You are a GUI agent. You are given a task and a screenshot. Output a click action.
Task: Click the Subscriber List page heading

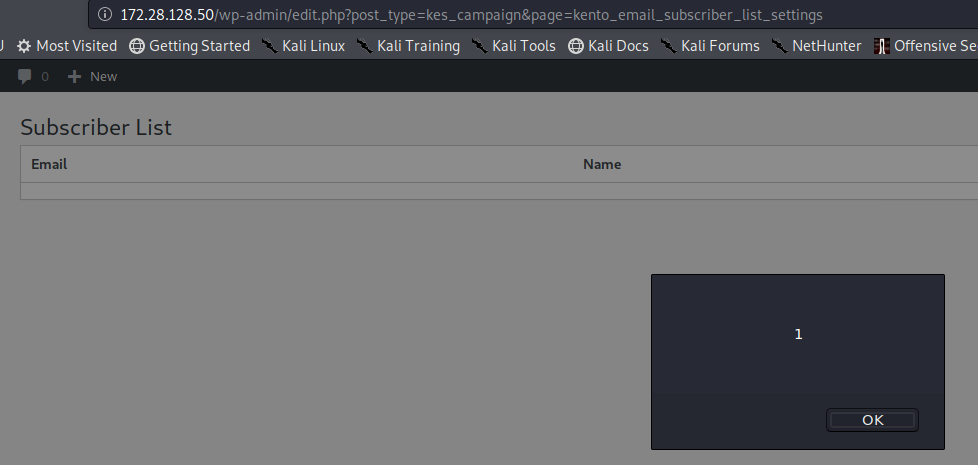click(x=96, y=127)
